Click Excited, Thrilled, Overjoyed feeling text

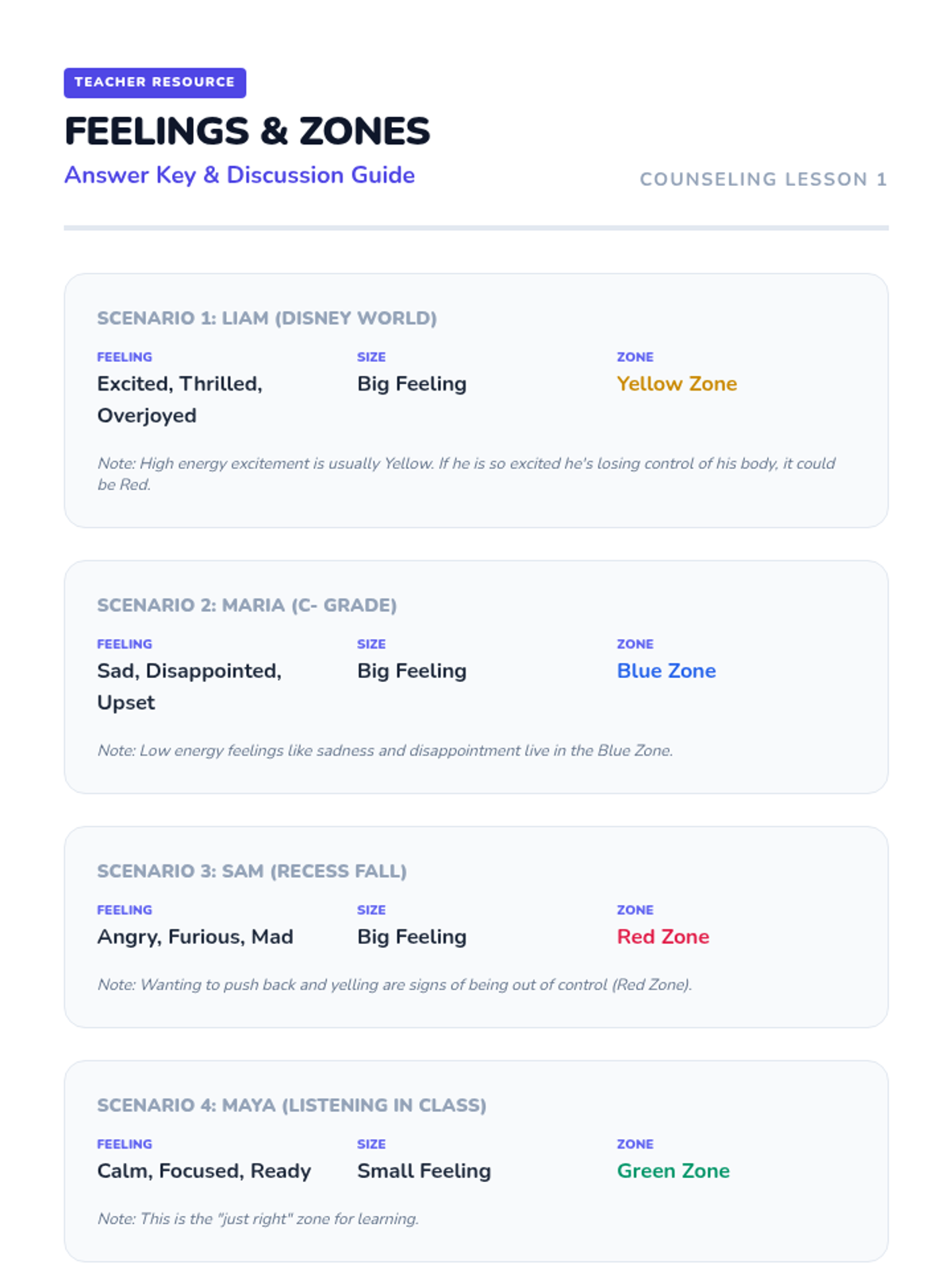[x=180, y=399]
